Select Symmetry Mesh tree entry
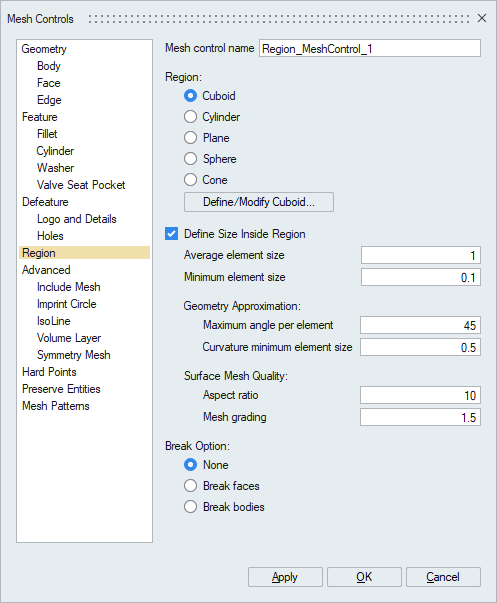The height and width of the screenshot is (603, 497). (x=73, y=355)
